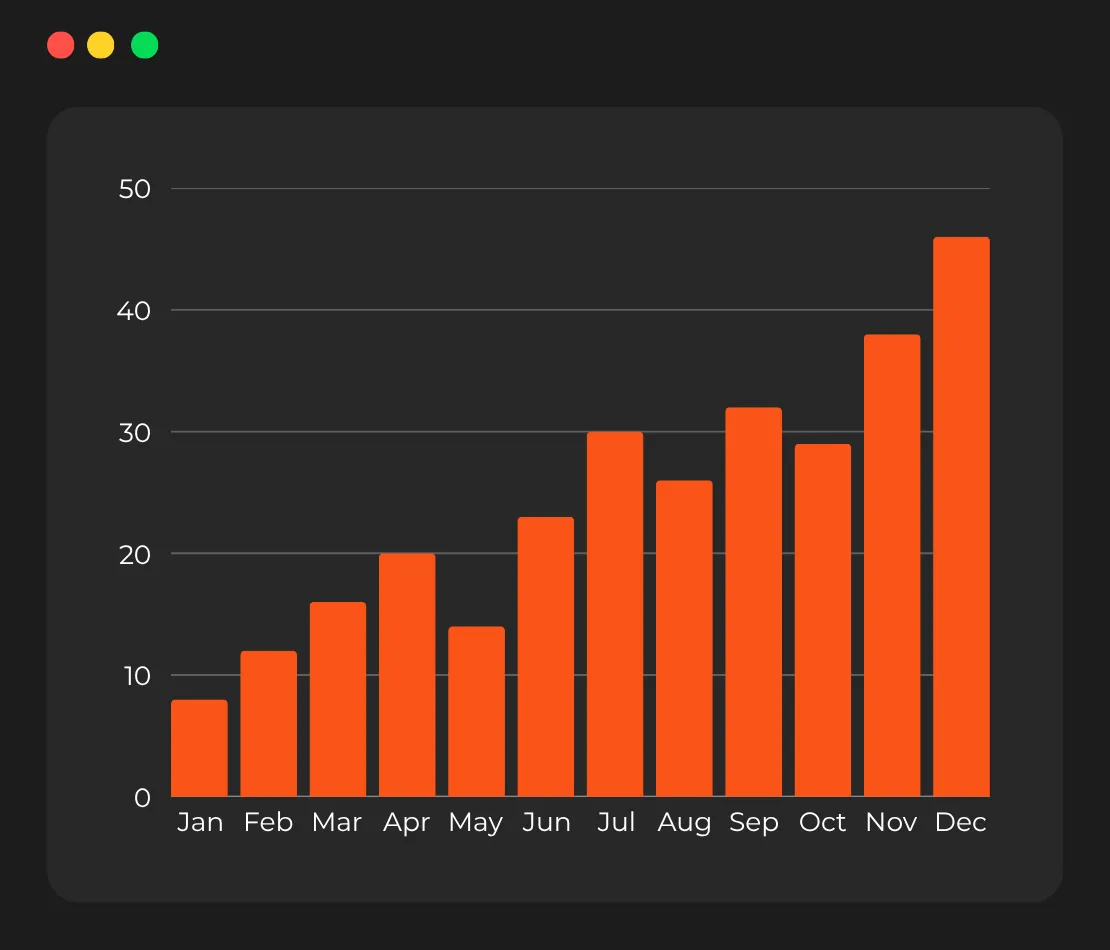
Task: Click the Jan month label
Action: coord(200,823)
